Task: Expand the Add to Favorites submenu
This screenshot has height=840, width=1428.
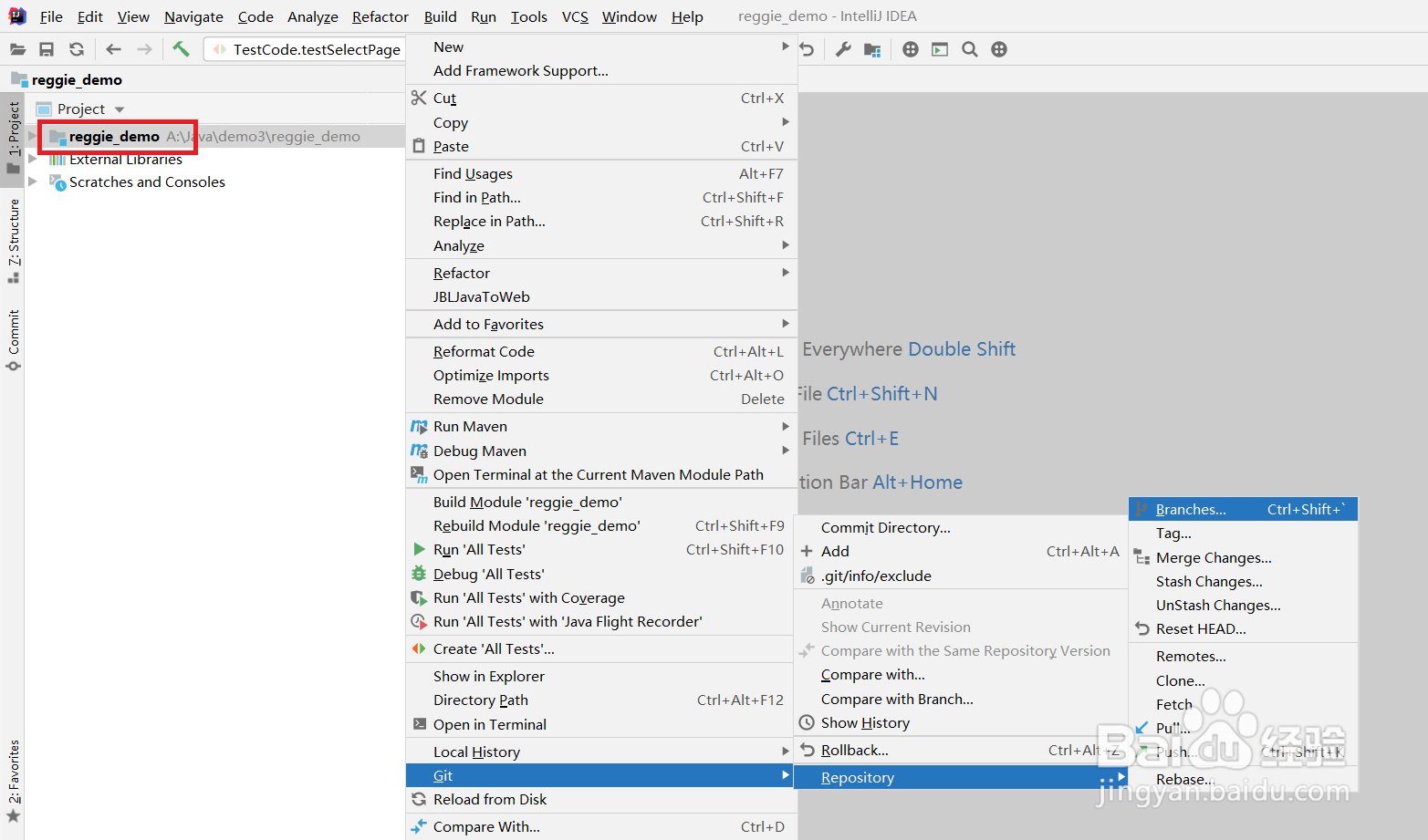Action: pos(601,324)
